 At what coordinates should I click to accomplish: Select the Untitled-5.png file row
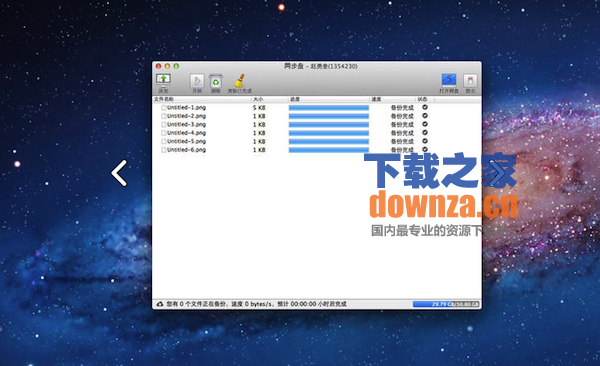coord(317,141)
